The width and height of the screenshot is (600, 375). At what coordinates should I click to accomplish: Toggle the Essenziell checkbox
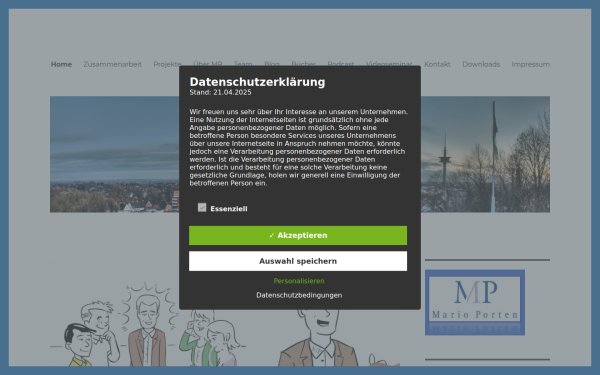click(202, 207)
